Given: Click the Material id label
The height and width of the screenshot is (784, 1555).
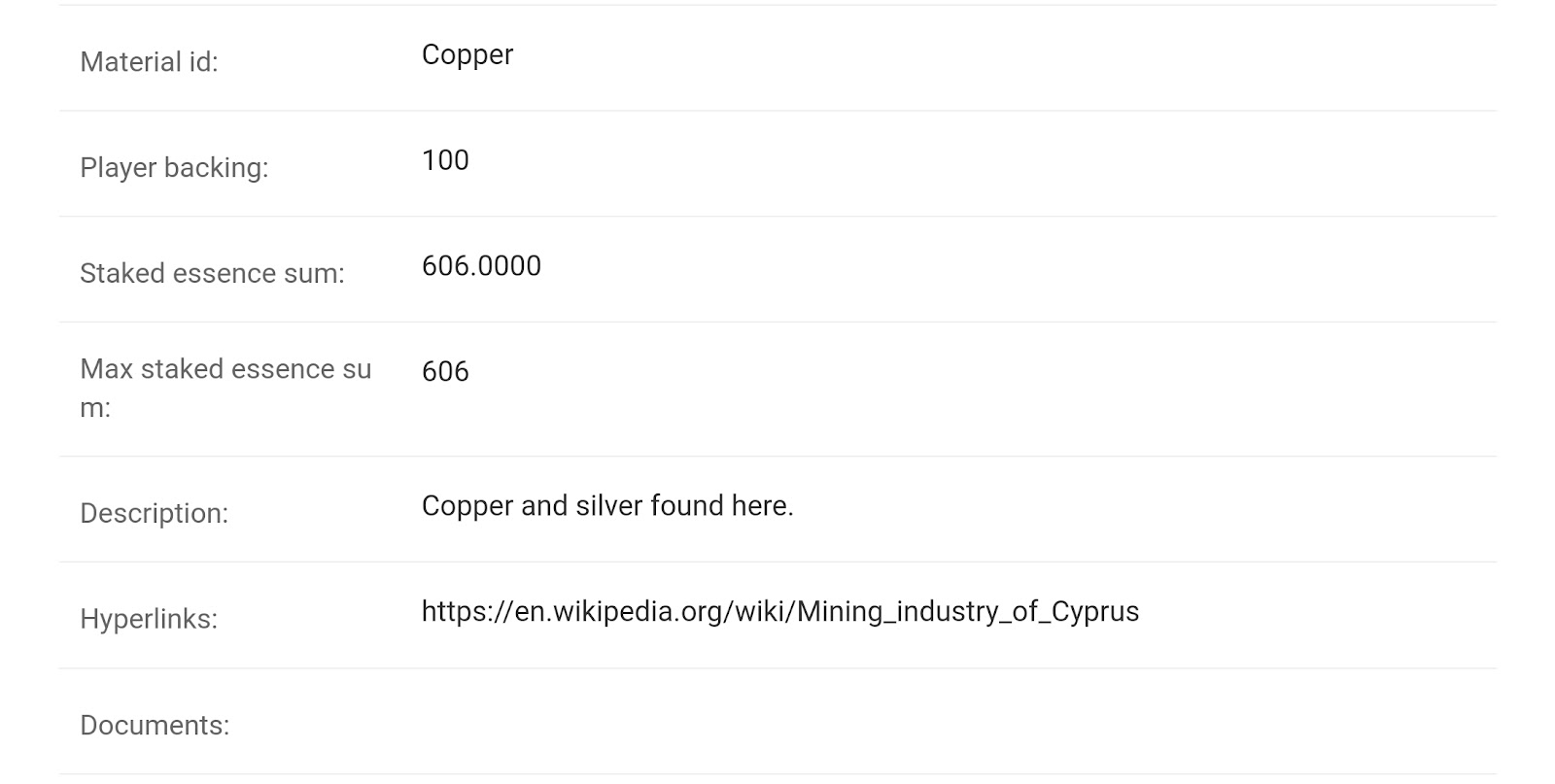Looking at the screenshot, I should tap(149, 62).
